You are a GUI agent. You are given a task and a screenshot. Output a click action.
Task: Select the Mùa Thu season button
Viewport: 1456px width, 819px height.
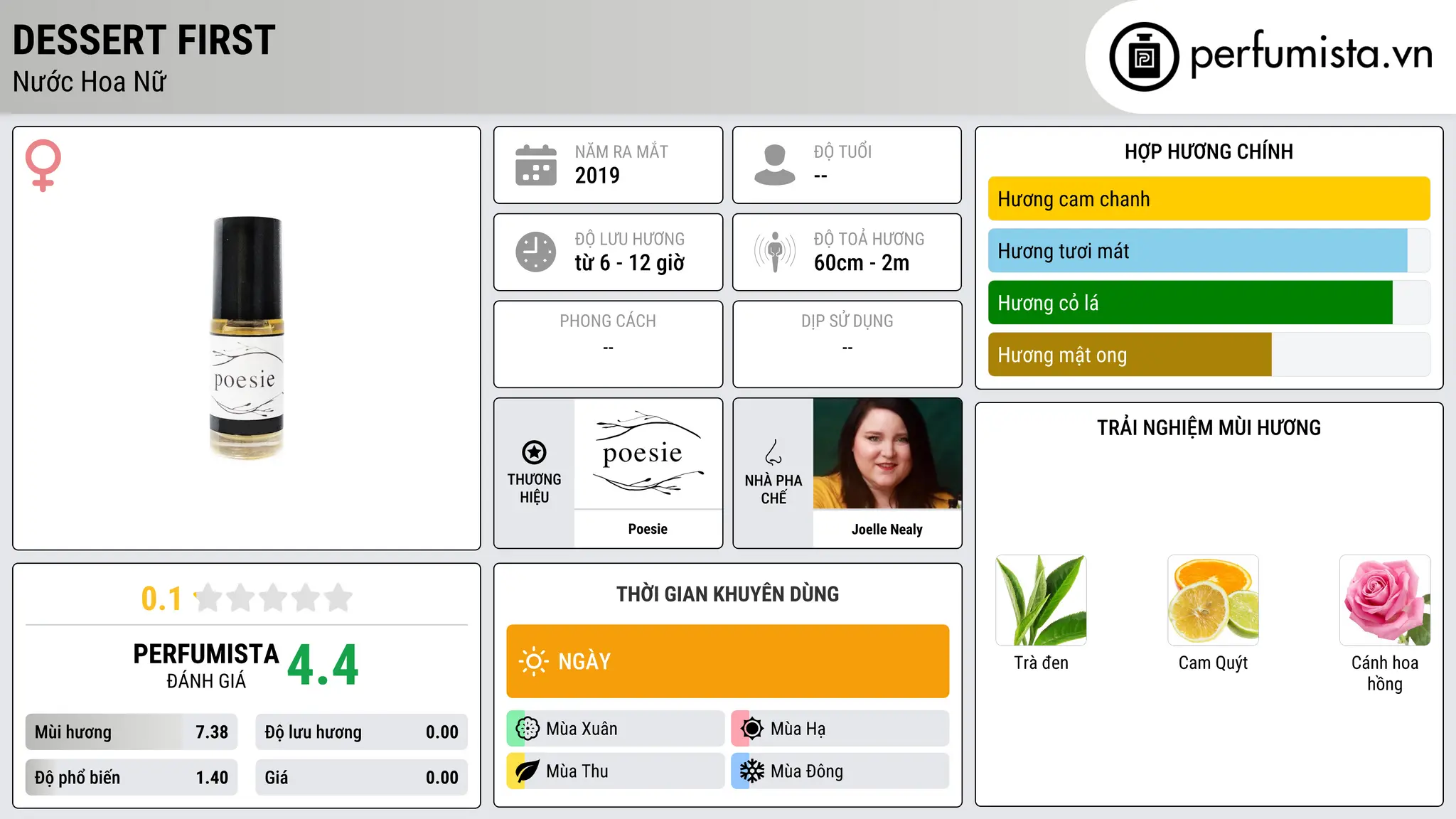pos(615,771)
